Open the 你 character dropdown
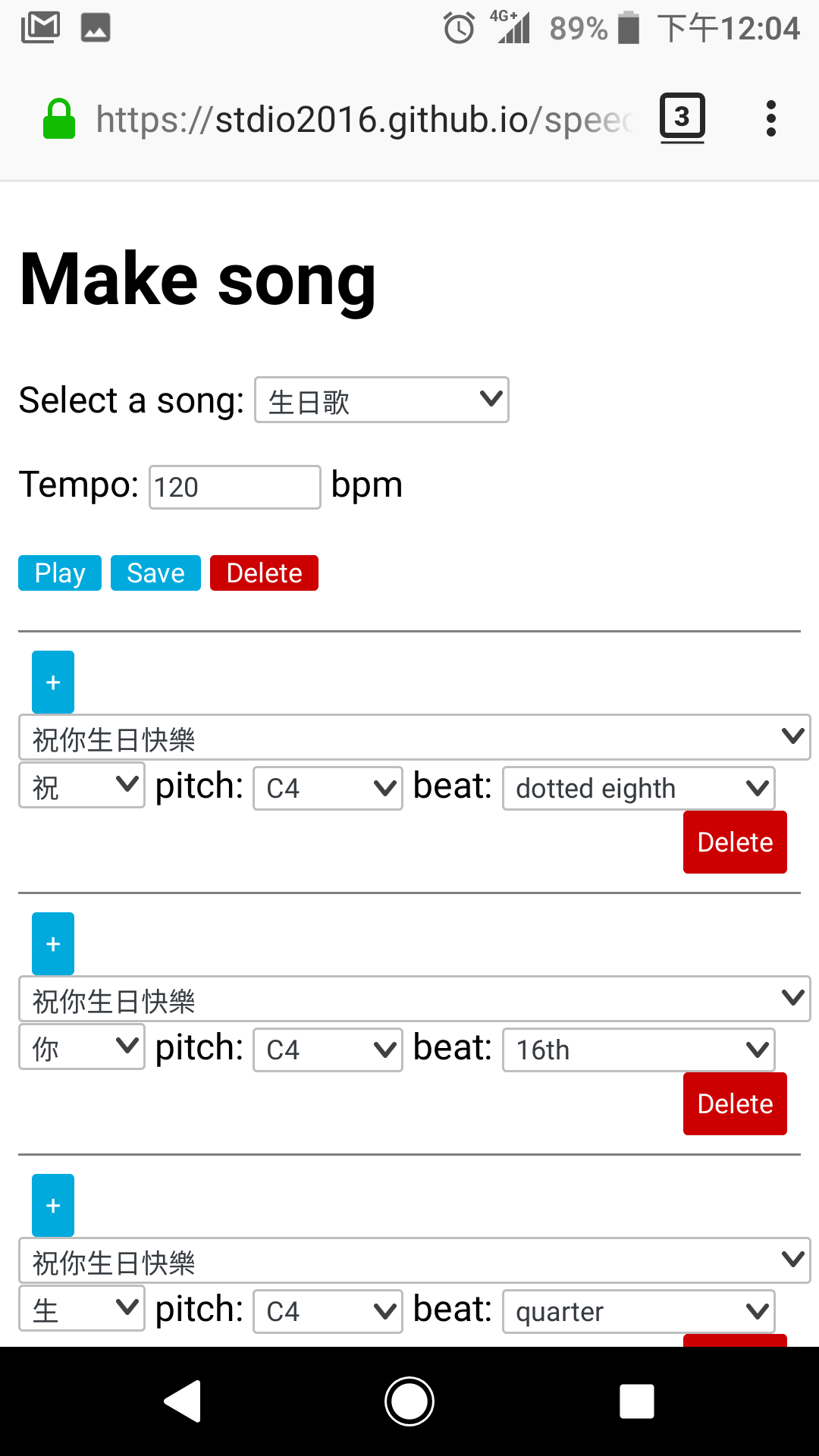 (x=82, y=1047)
